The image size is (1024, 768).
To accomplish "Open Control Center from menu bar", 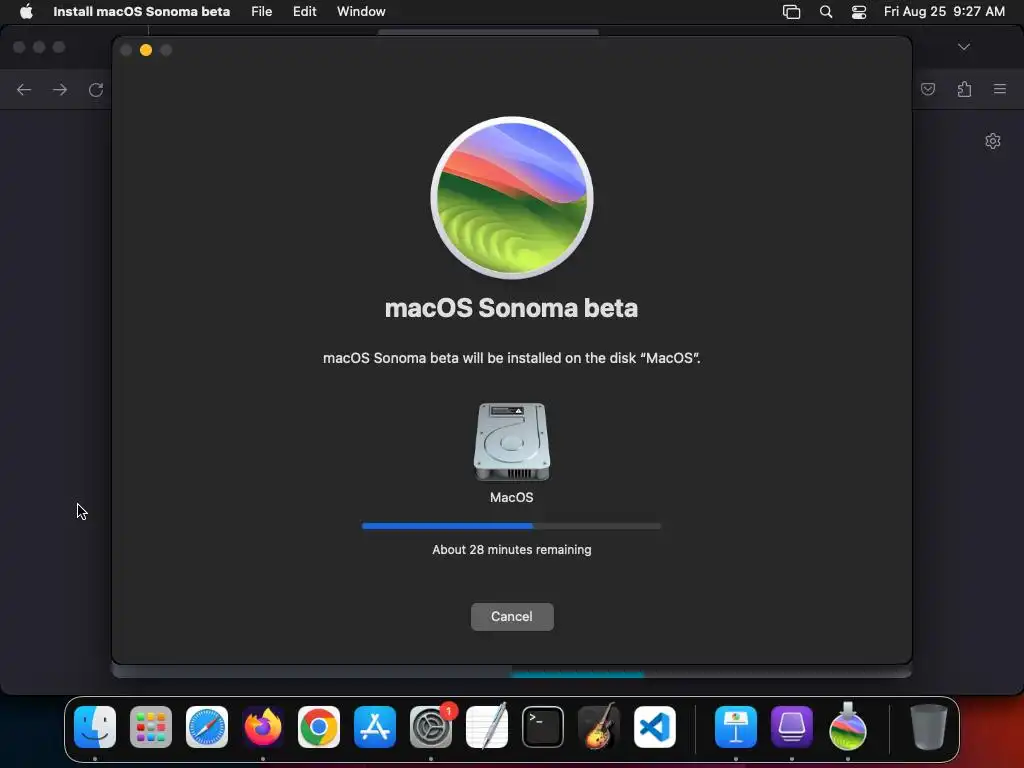I will [x=859, y=12].
